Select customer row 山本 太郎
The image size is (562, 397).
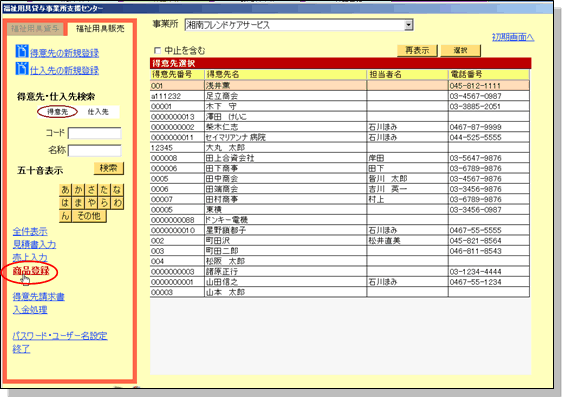[339, 292]
